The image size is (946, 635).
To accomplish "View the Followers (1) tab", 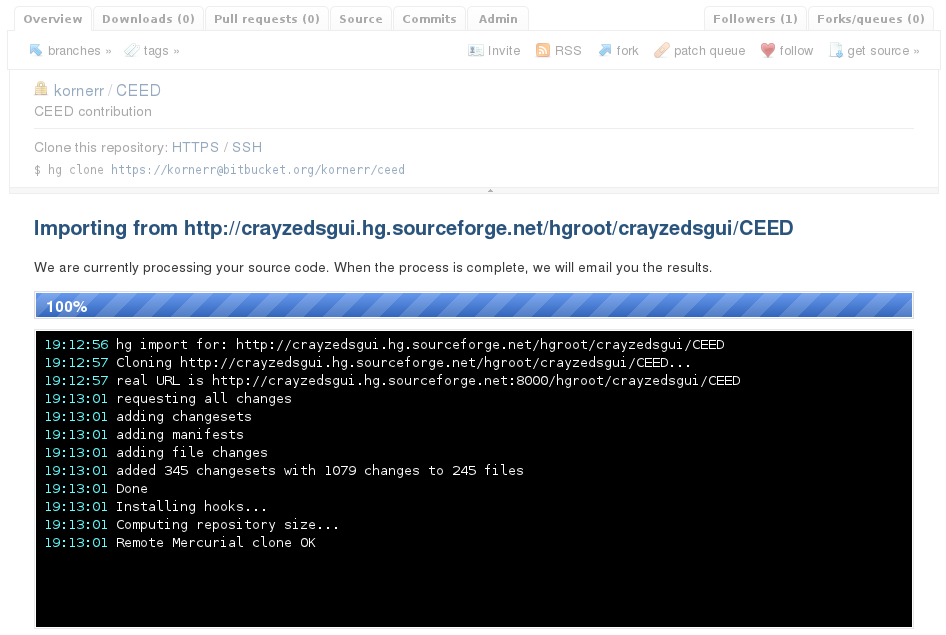I will coord(755,19).
